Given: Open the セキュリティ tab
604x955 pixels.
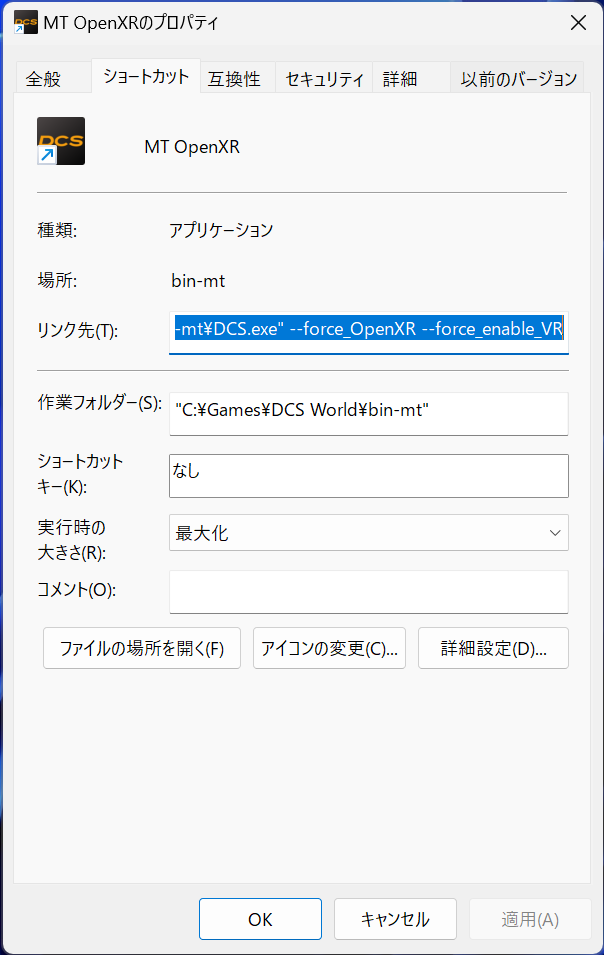Looking at the screenshot, I should [325, 79].
